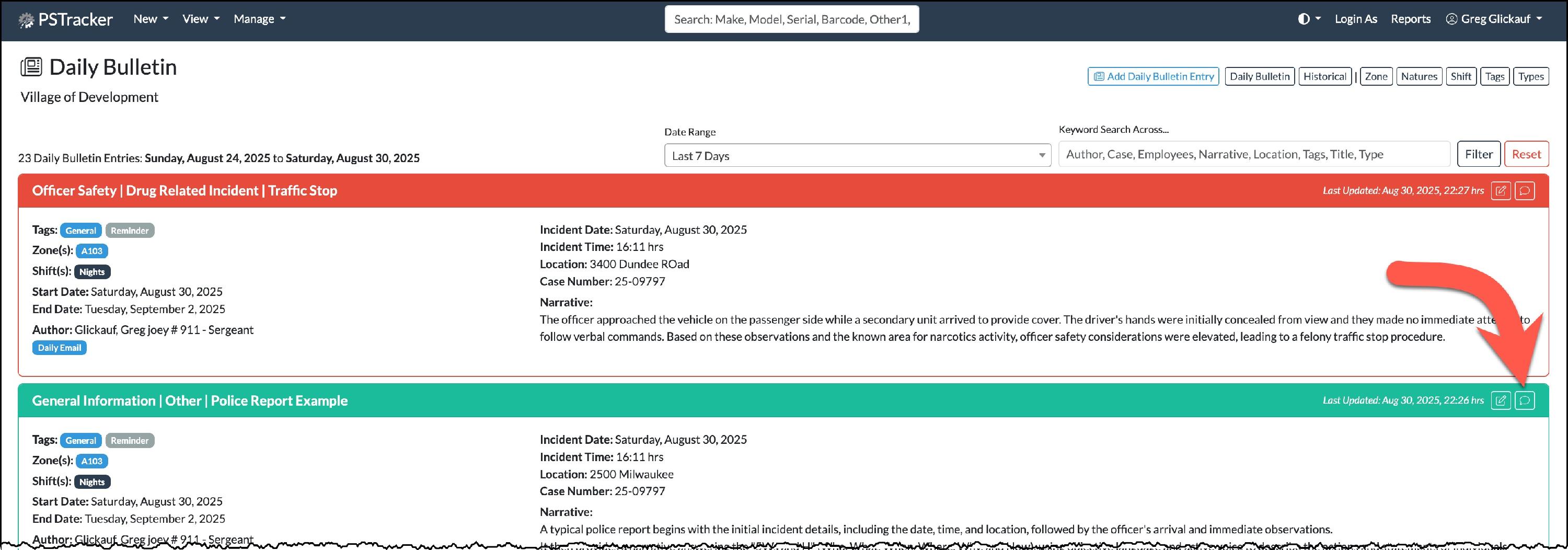This screenshot has height=550, width=1568.
Task: Click the PSTracker logo icon
Action: 26,20
